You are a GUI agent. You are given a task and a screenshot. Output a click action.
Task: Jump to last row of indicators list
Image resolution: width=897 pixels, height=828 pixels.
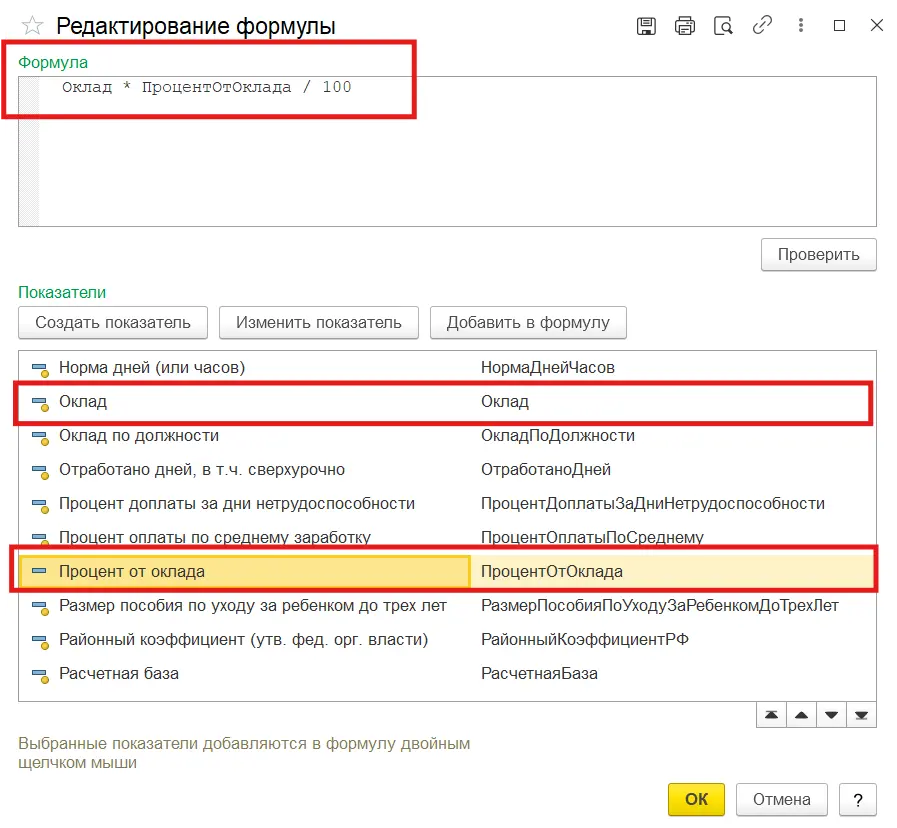tap(861, 716)
